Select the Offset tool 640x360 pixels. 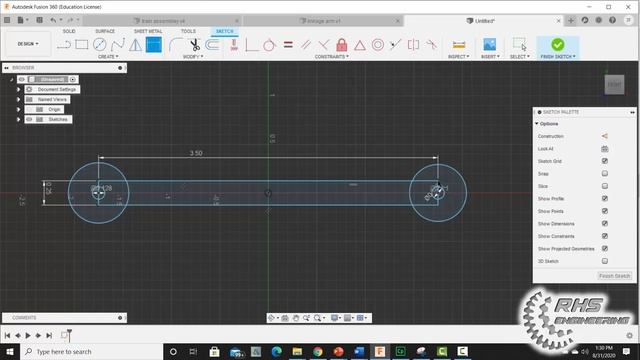(212, 44)
